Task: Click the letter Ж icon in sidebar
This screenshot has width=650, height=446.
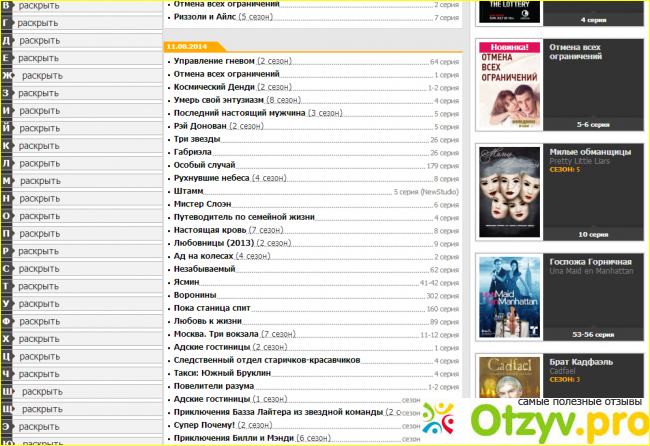Action: click(x=8, y=76)
